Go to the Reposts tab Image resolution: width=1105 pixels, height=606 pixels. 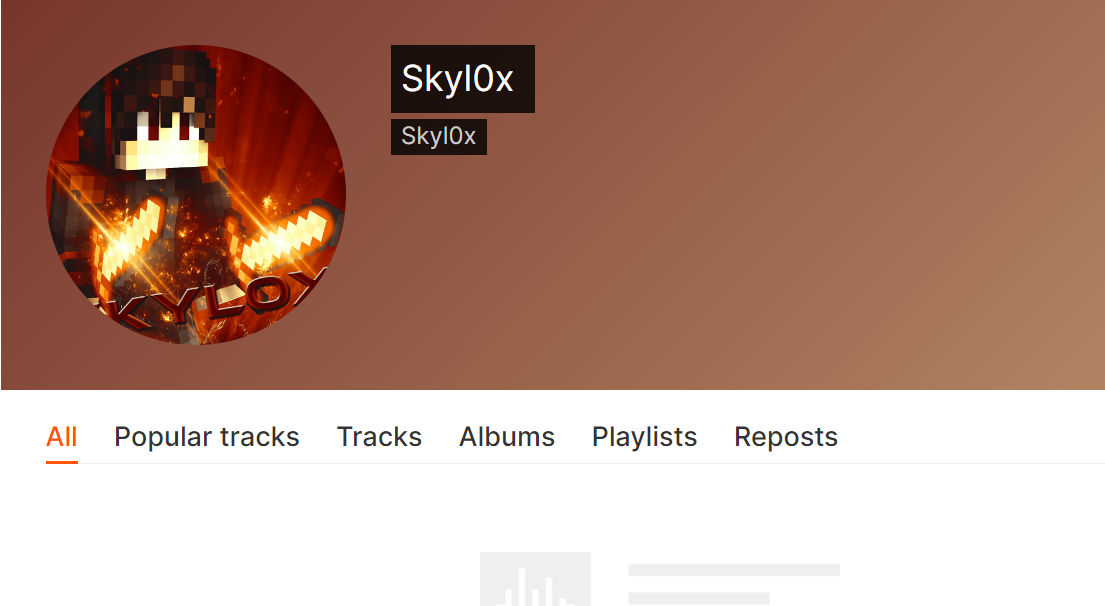(786, 437)
